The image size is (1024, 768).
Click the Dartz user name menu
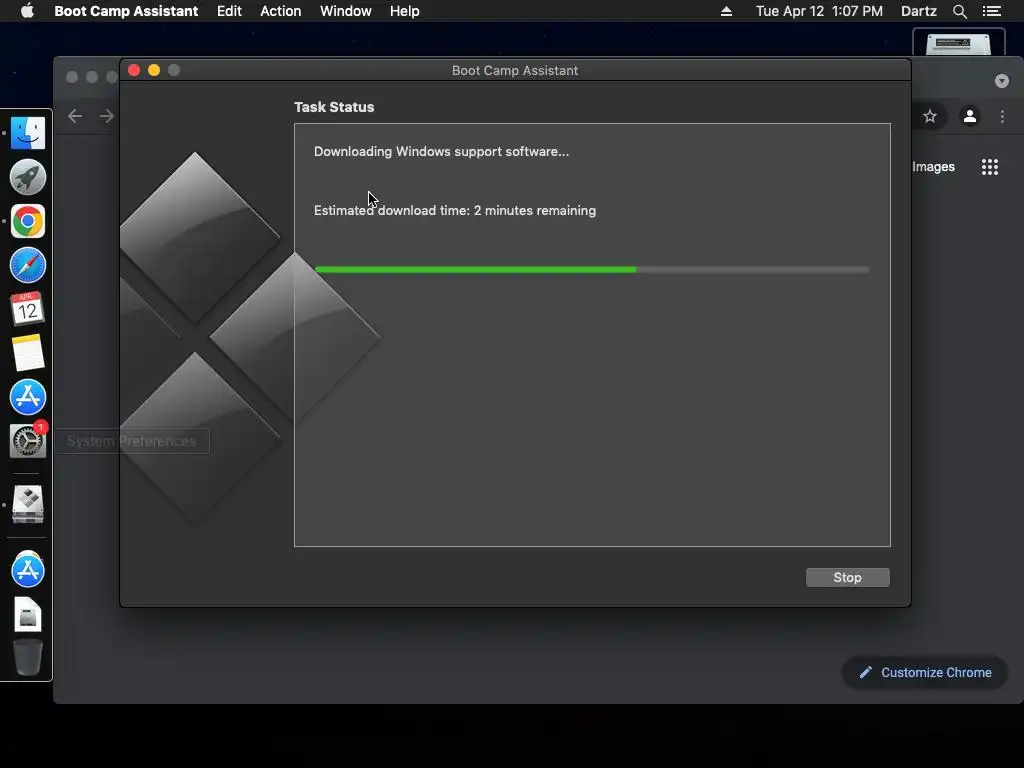click(918, 11)
